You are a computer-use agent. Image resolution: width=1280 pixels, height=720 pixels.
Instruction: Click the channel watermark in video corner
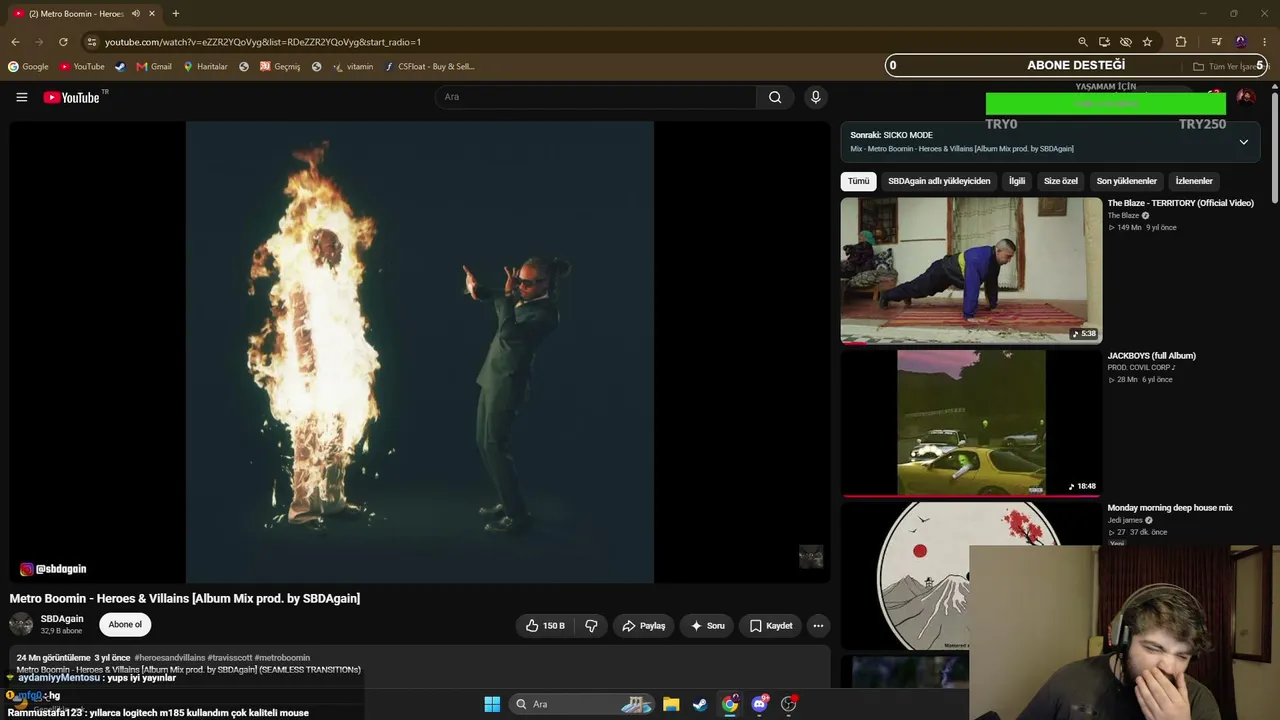pos(811,557)
